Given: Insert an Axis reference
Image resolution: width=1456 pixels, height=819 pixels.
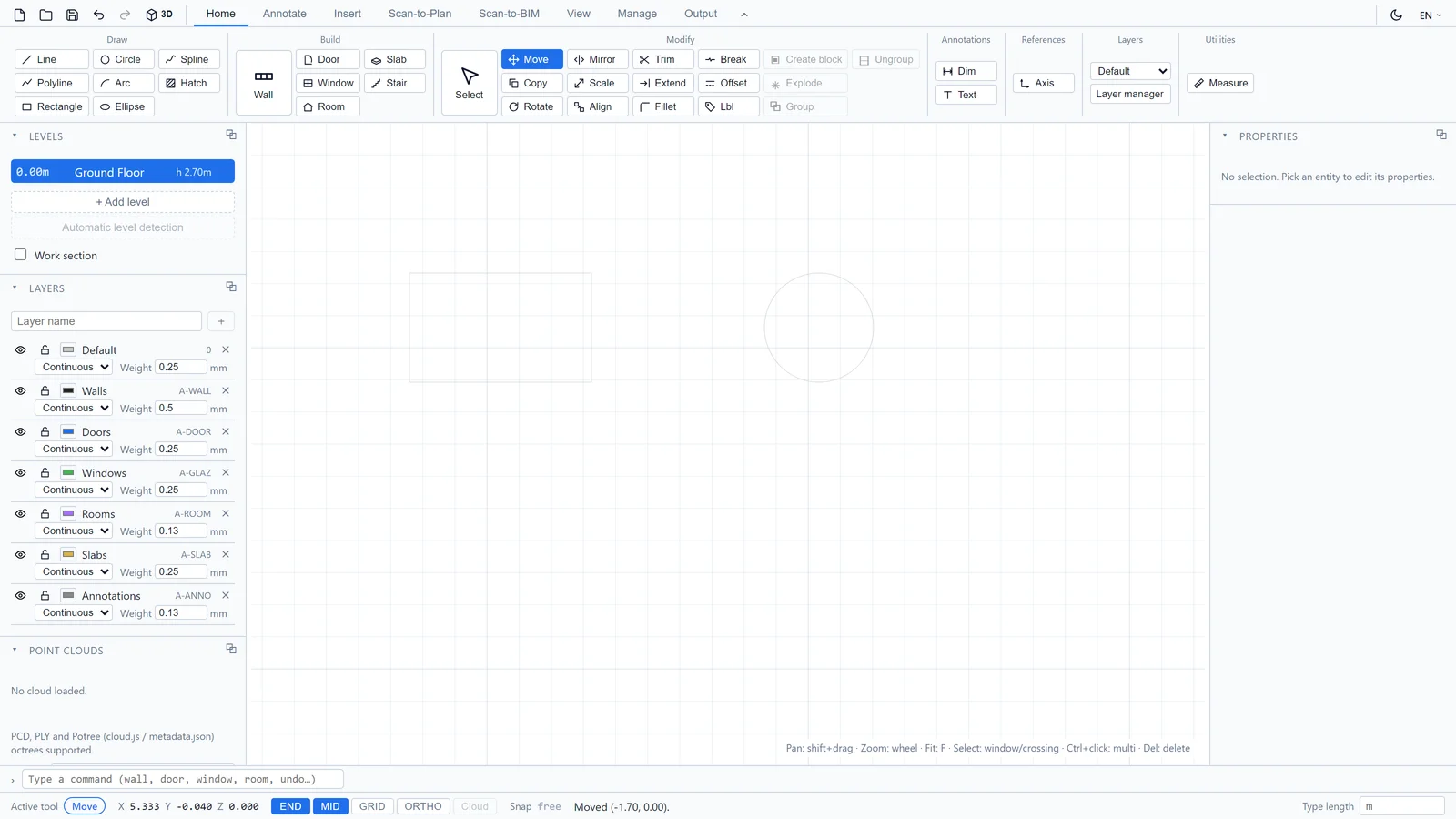Looking at the screenshot, I should [x=1044, y=83].
